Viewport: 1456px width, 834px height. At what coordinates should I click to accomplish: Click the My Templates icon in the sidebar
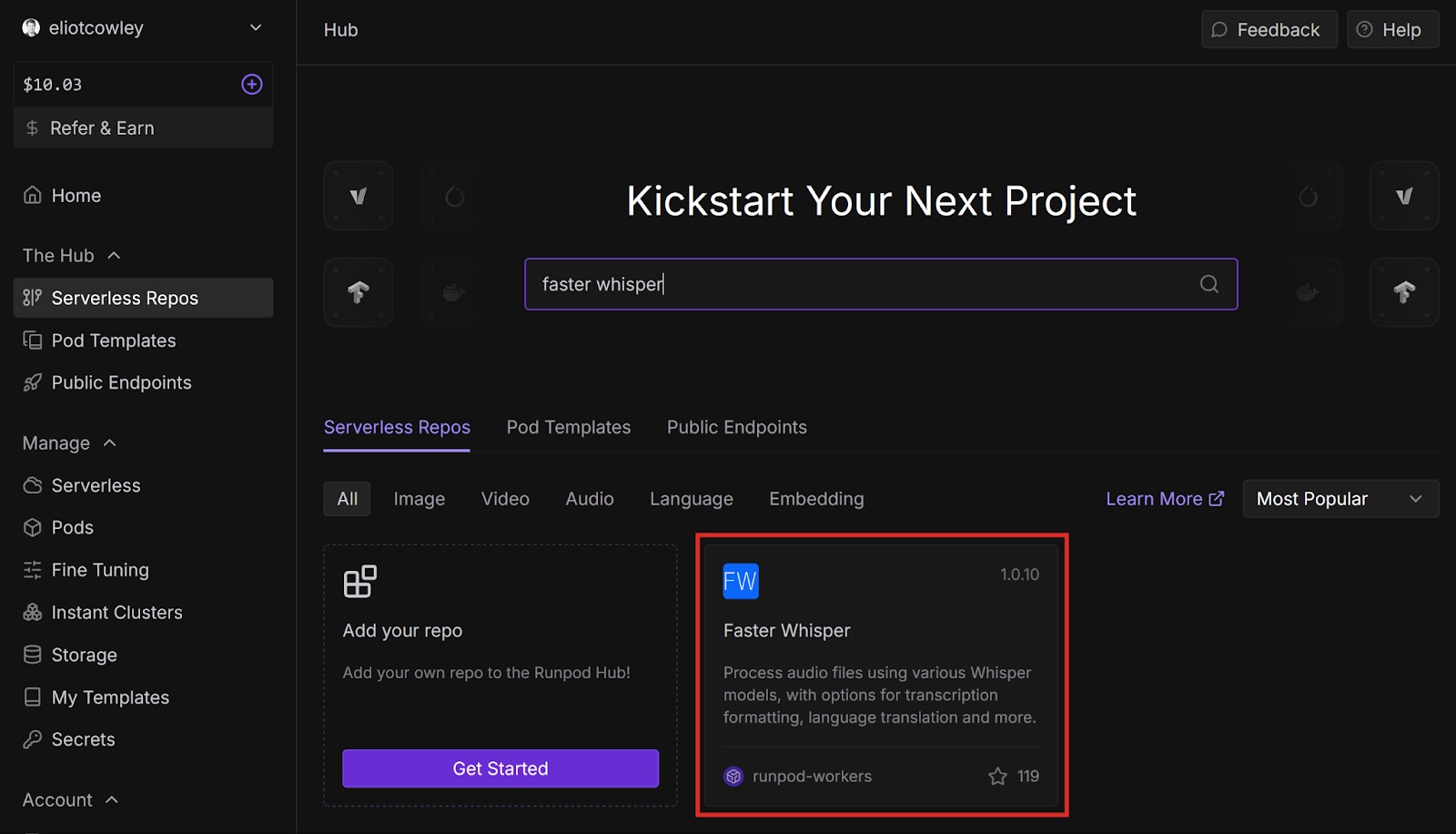[33, 697]
